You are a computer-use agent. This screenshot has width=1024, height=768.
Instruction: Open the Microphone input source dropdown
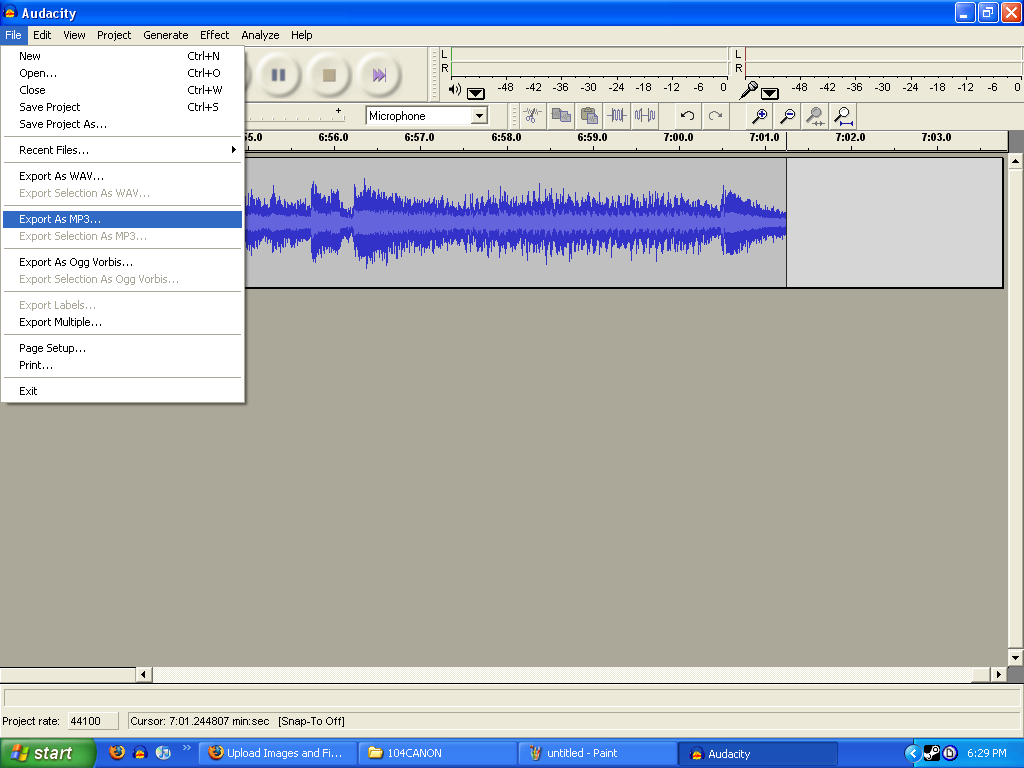pyautogui.click(x=479, y=116)
